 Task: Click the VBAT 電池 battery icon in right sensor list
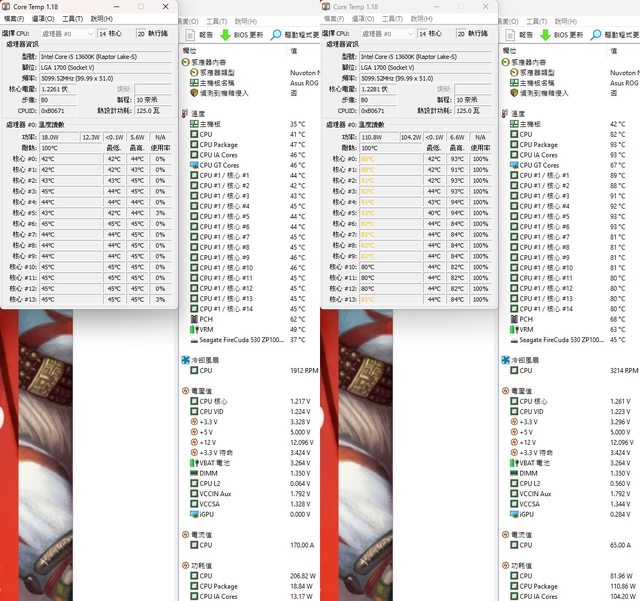(514, 463)
